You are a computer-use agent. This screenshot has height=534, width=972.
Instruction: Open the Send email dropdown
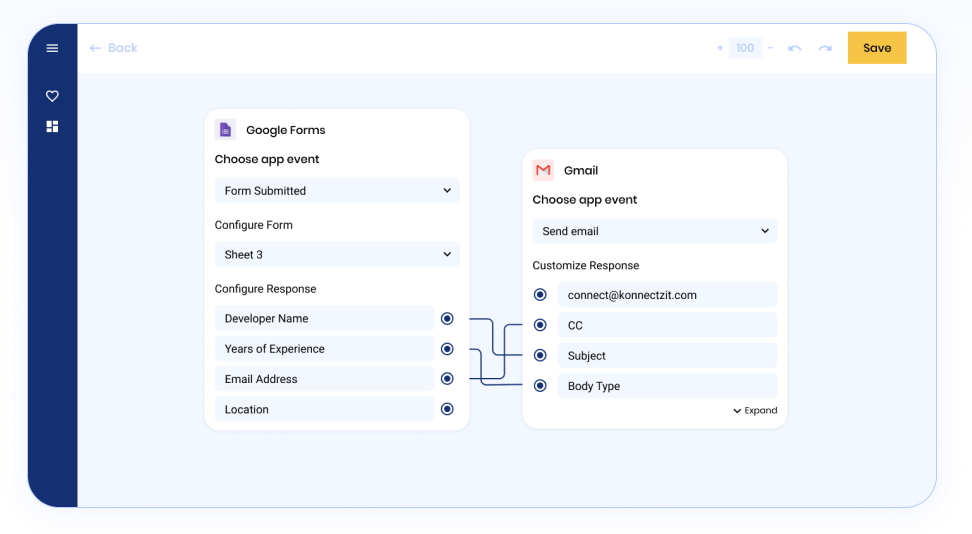[655, 231]
